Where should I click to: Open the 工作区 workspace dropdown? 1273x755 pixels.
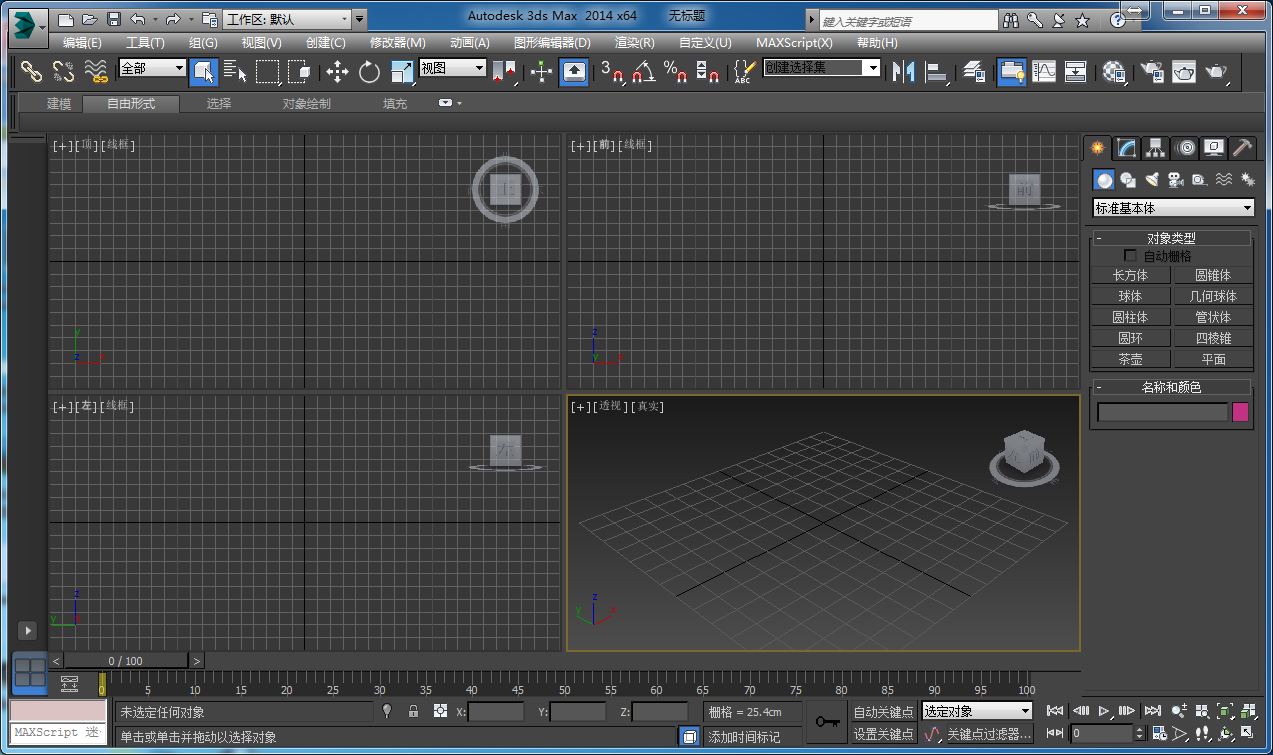coord(287,19)
